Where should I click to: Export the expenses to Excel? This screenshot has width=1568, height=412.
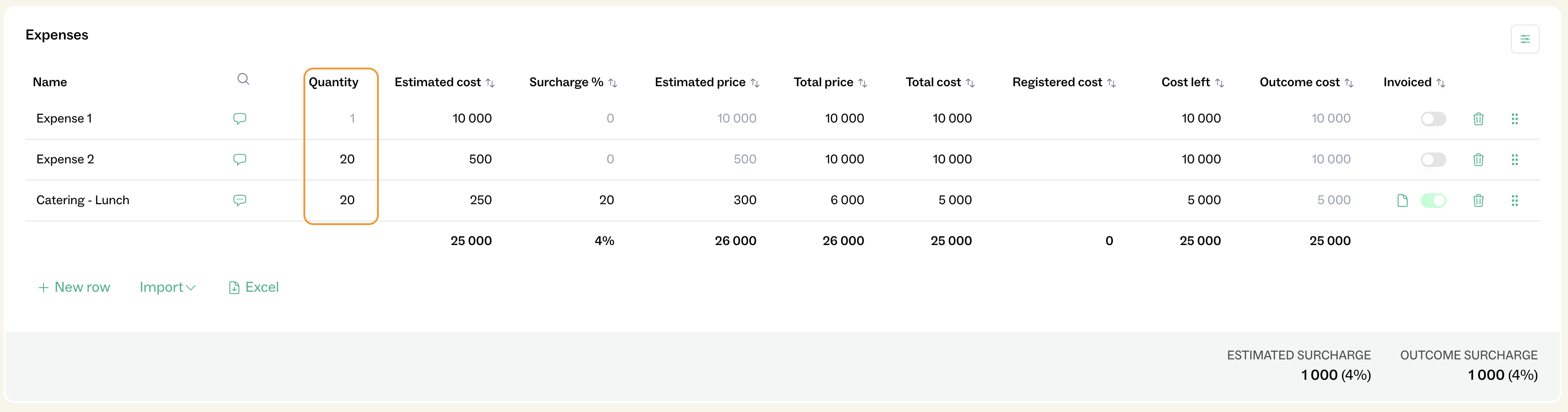[x=254, y=287]
